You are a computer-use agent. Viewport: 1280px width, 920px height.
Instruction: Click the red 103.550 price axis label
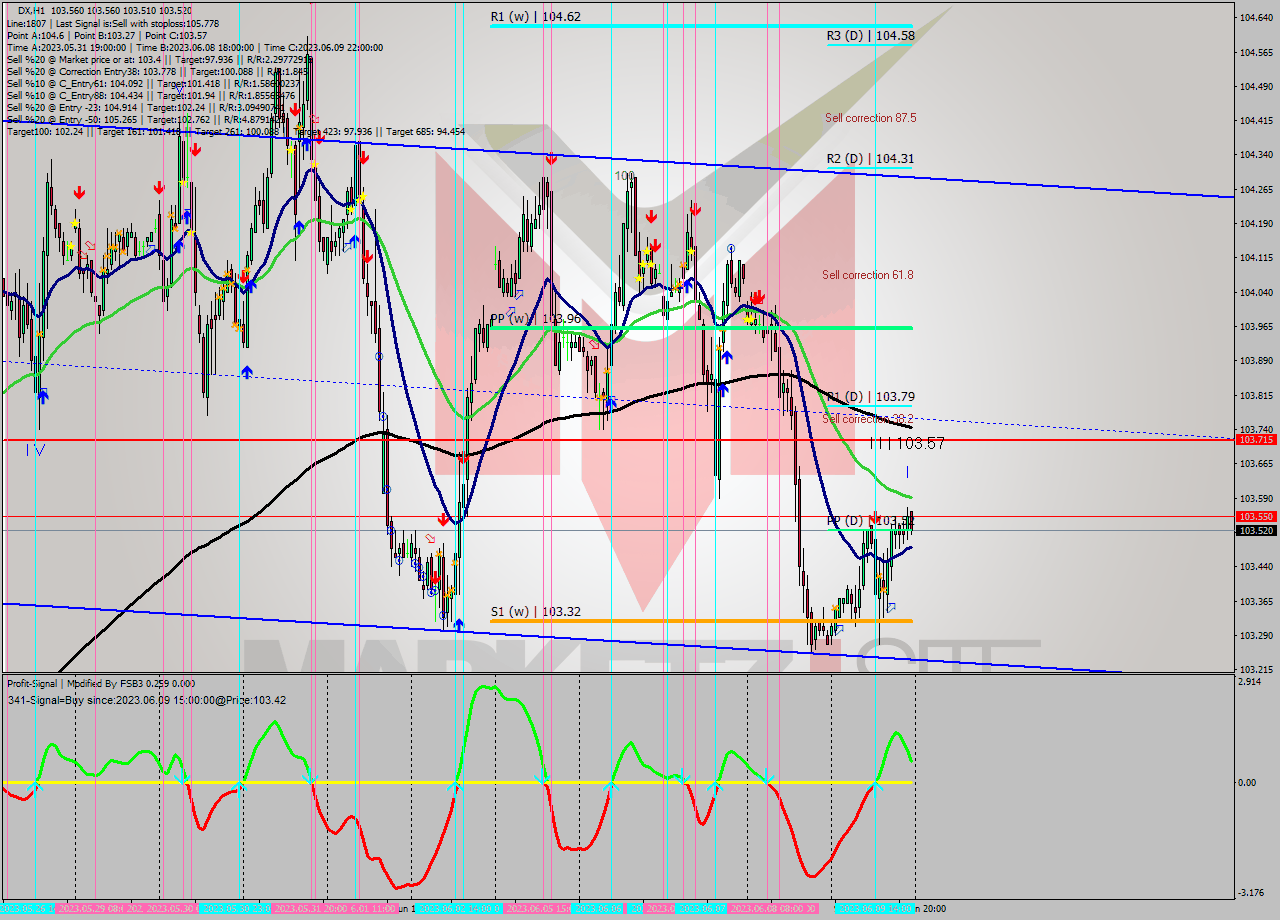coord(1256,517)
